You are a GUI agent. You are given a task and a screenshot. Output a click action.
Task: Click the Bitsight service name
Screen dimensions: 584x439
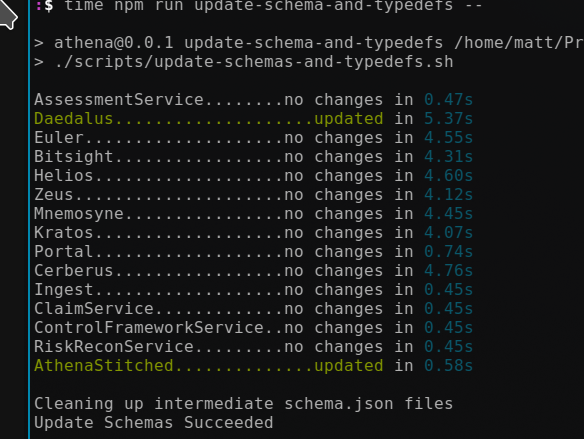pos(73,157)
